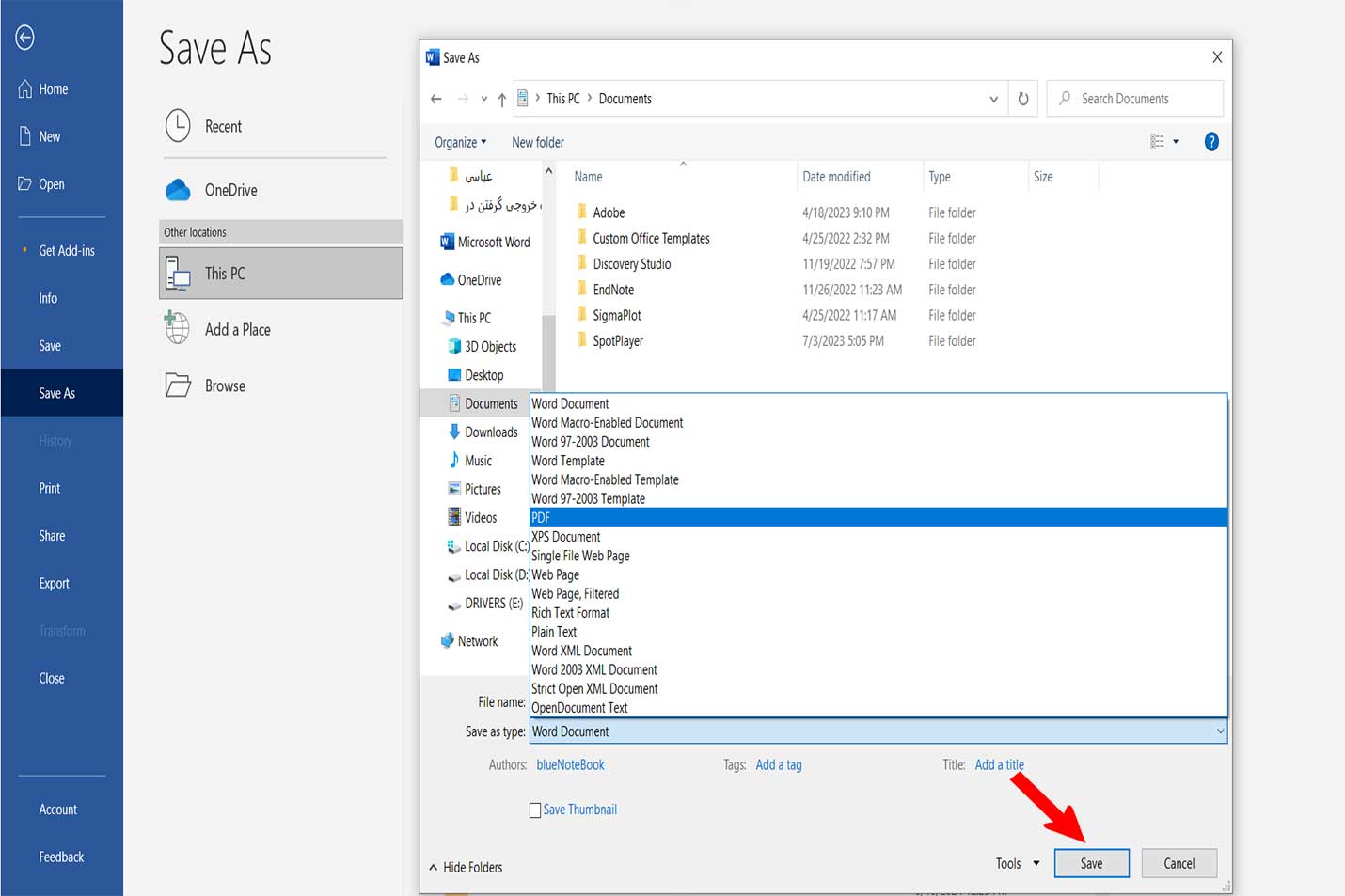The width and height of the screenshot is (1345, 896).
Task: Open the recent locations dropdown arrow
Action: (x=483, y=99)
